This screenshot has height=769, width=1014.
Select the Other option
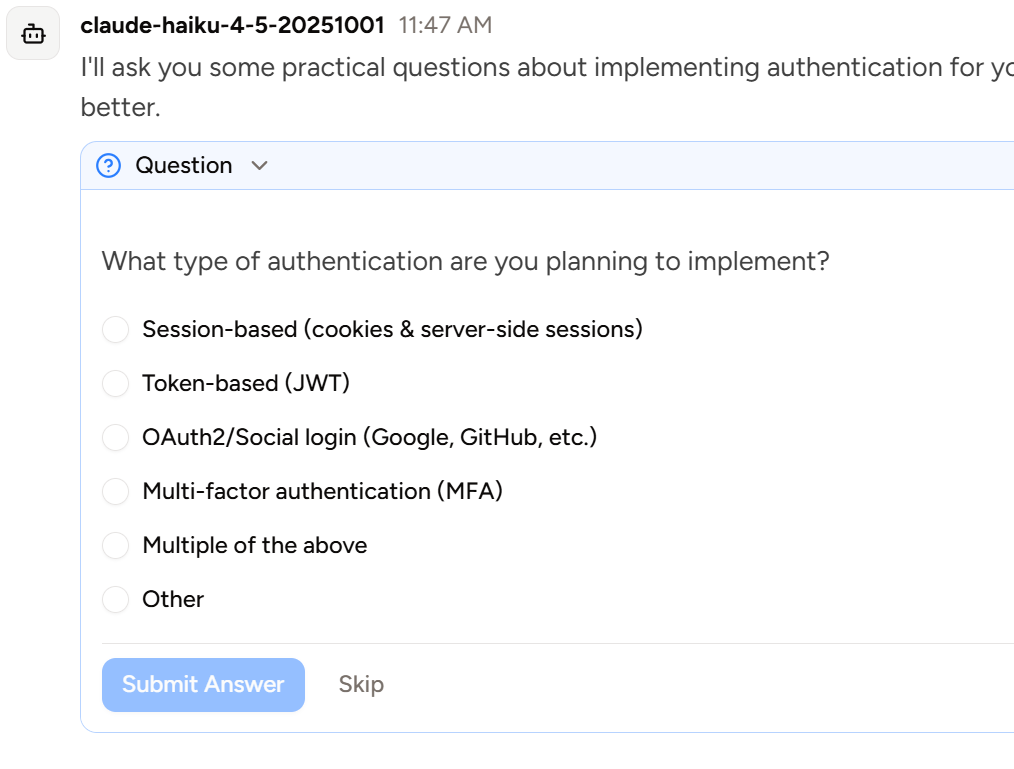click(x=115, y=599)
